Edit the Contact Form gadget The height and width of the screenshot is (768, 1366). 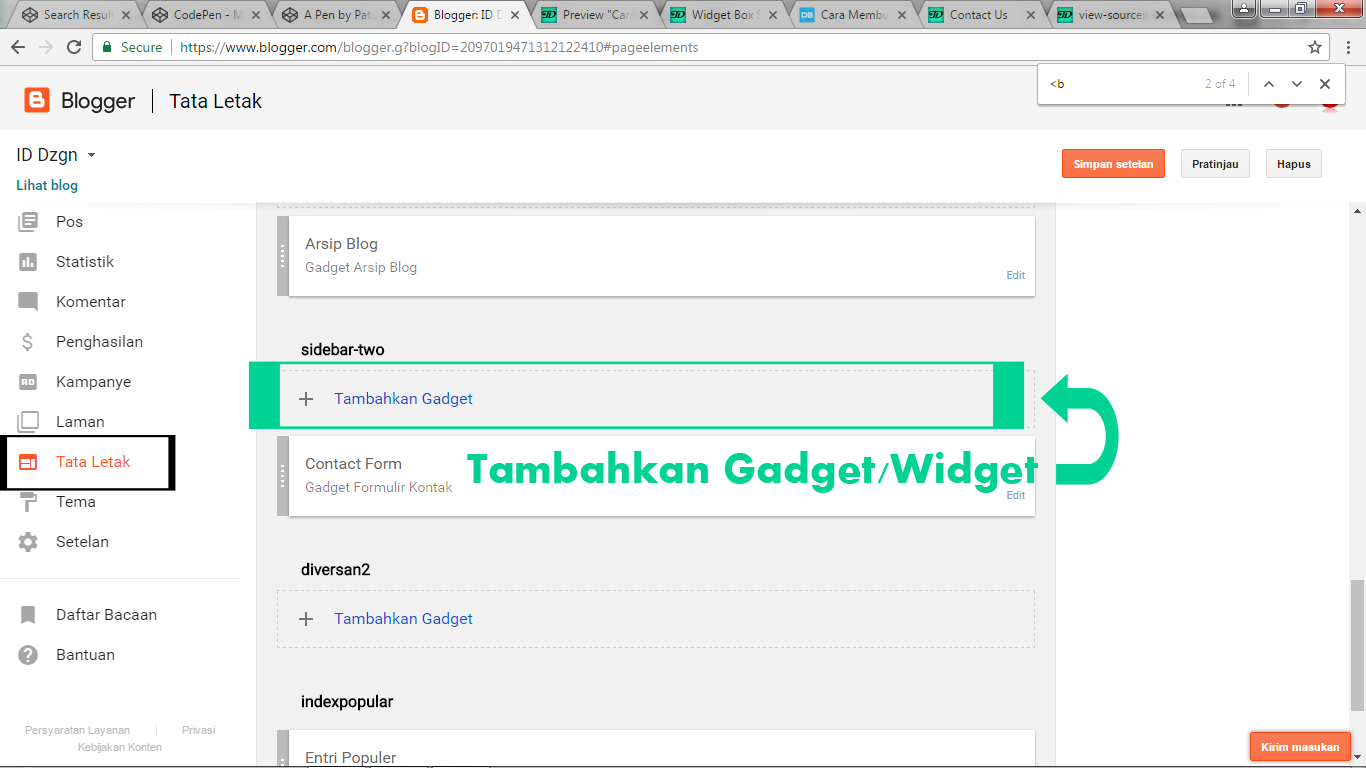tap(1015, 495)
